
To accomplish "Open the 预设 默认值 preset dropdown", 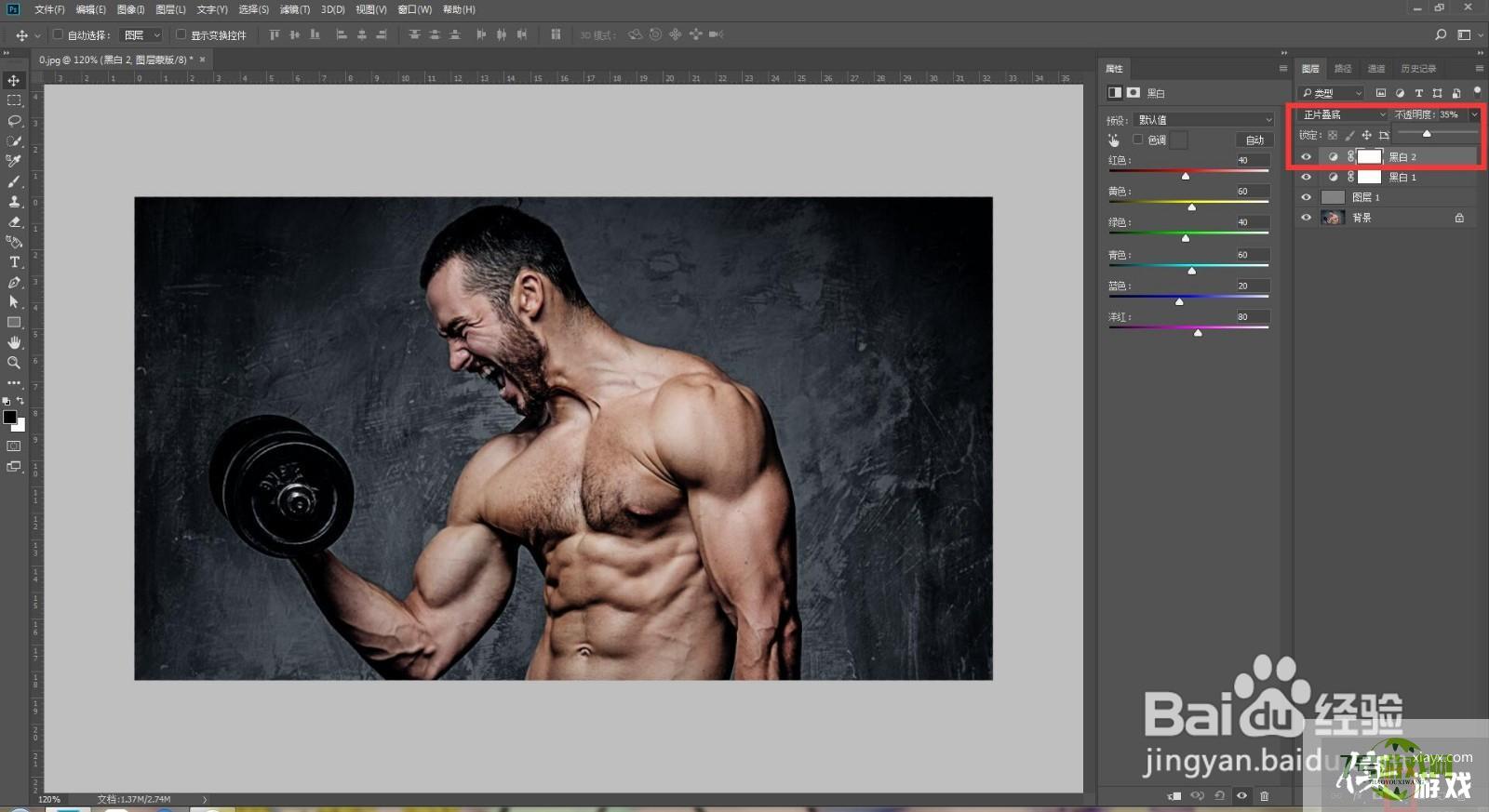I will click(1204, 119).
